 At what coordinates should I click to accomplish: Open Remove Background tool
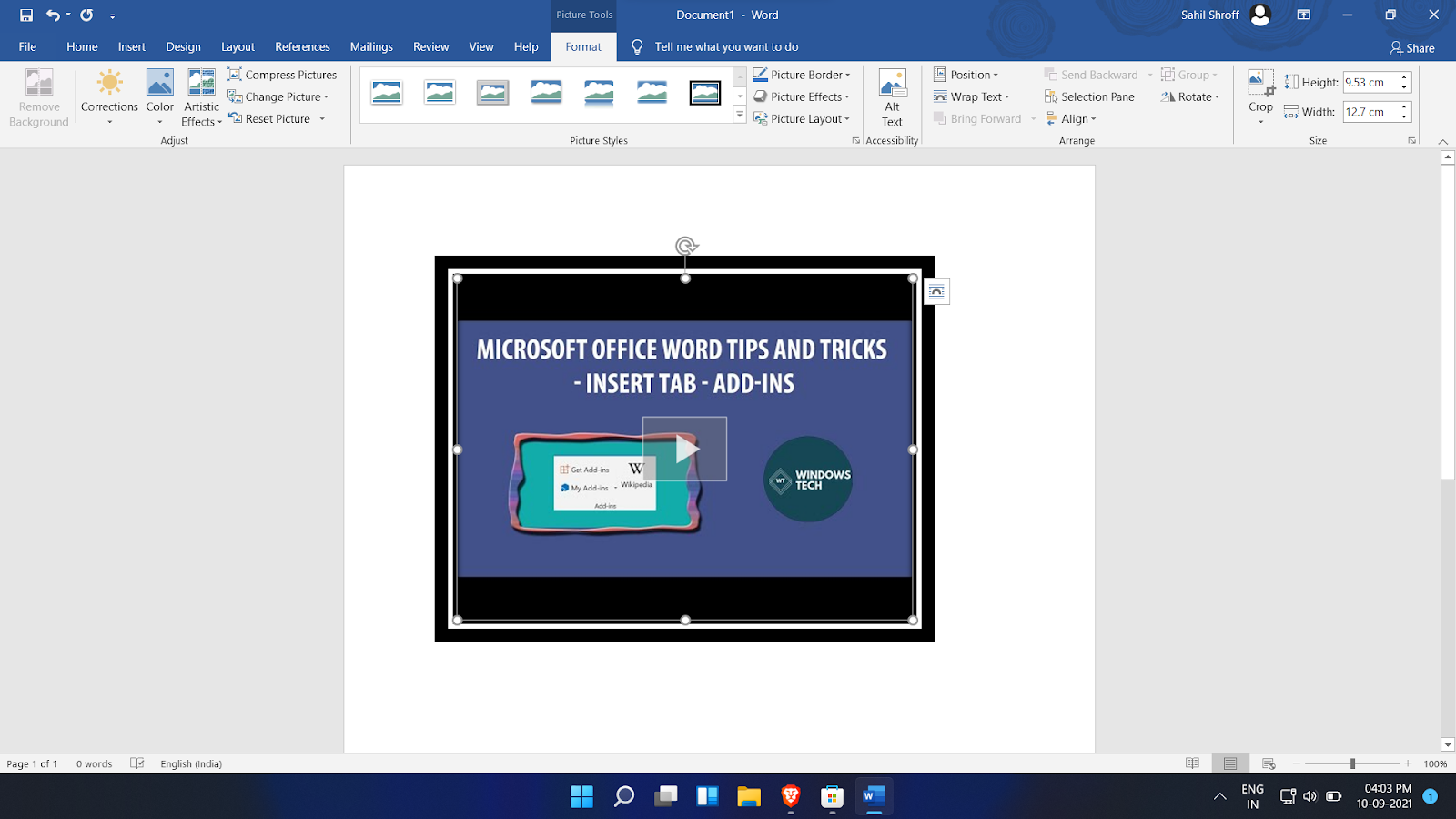[x=39, y=97]
